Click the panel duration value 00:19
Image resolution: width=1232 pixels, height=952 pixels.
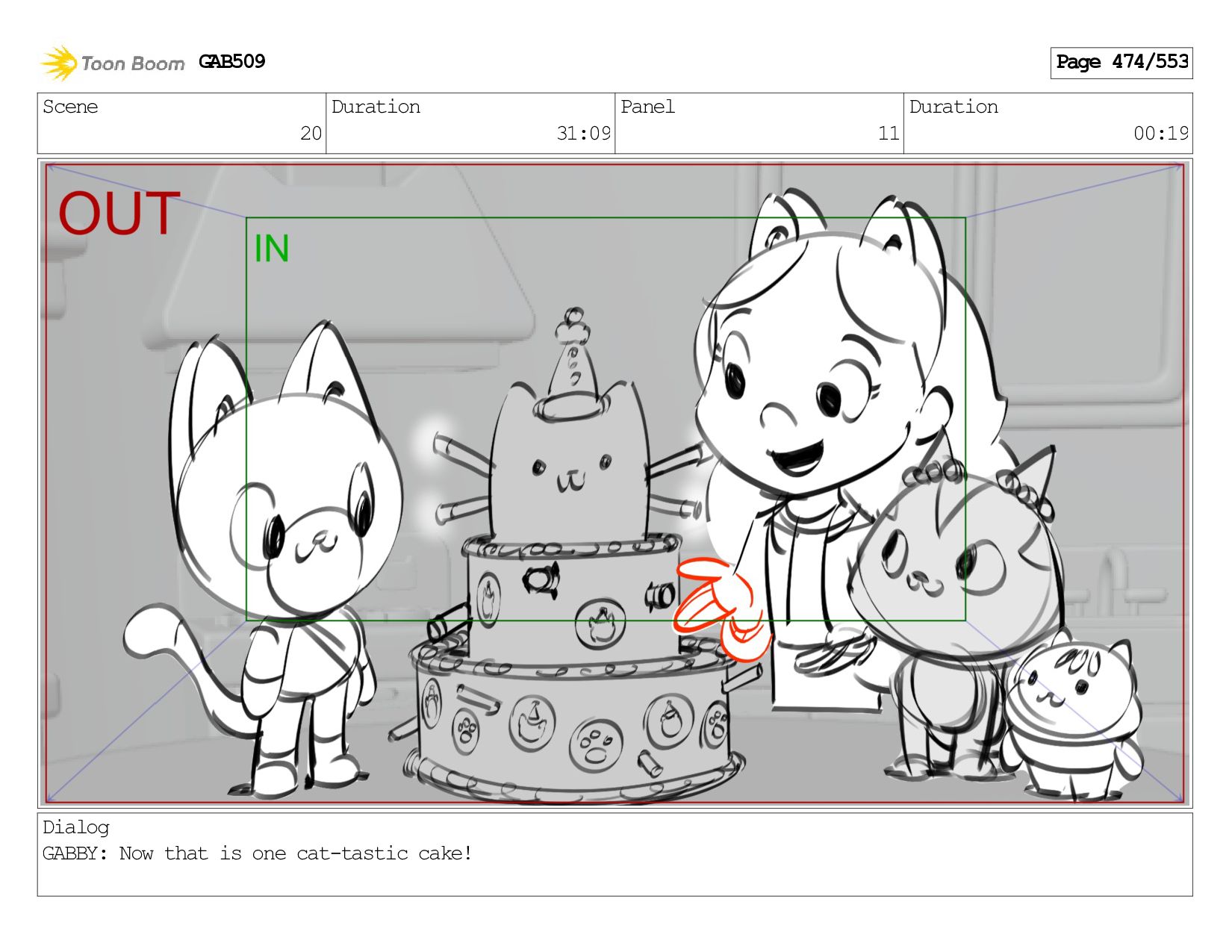[x=1160, y=134]
